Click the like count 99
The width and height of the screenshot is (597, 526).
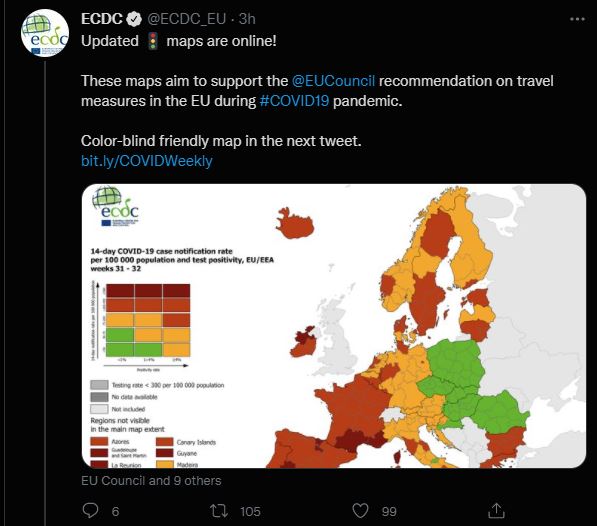[389, 512]
